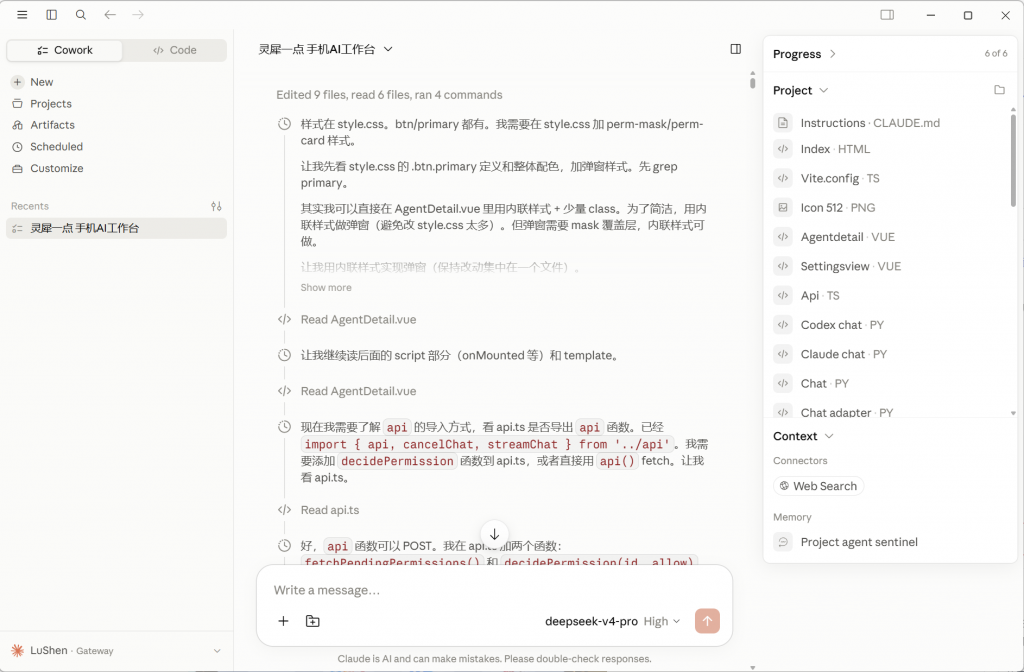
Task: Open Agentdetail VUE file
Action: pos(848,237)
